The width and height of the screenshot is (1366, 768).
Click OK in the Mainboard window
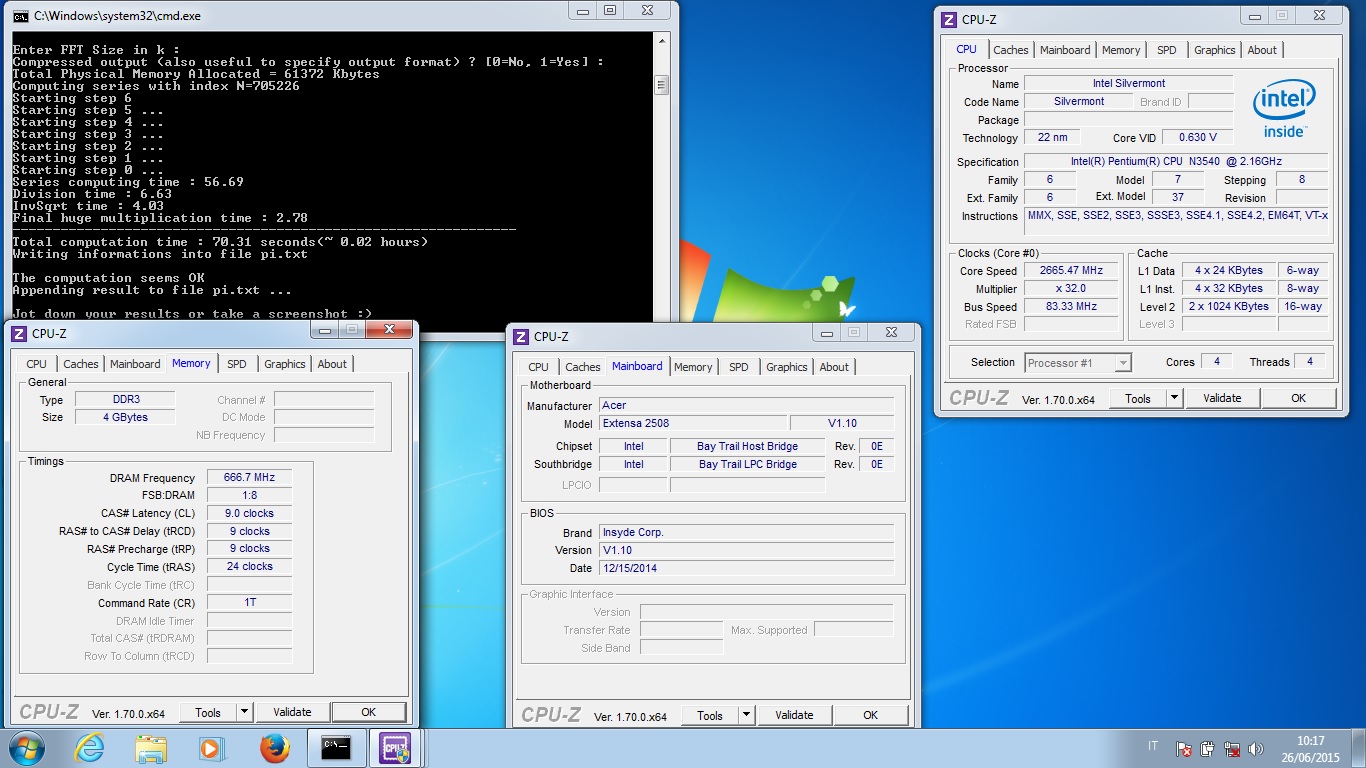pos(870,715)
